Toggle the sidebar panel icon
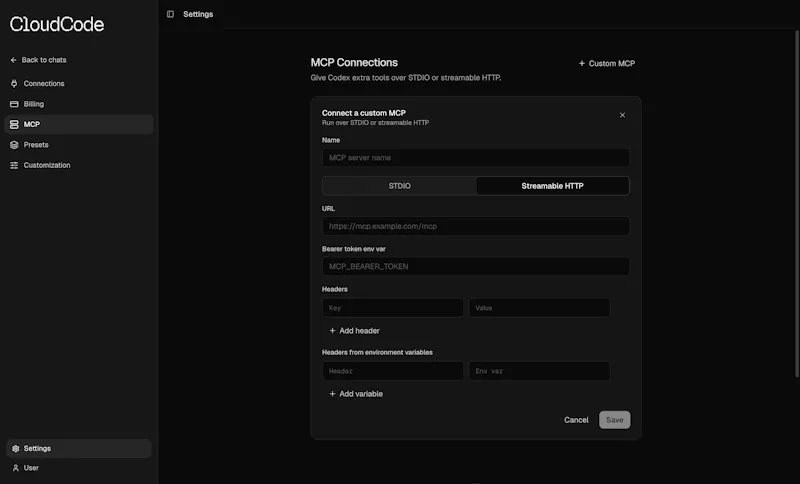Viewport: 800px width, 484px height. click(170, 14)
